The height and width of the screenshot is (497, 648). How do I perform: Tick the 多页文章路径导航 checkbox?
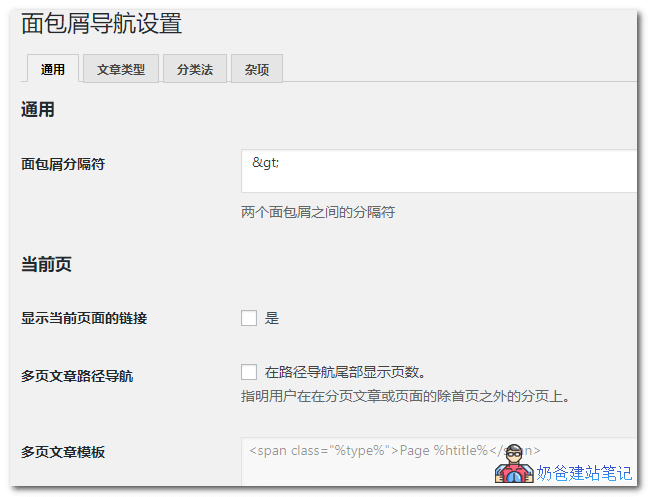coord(249,372)
